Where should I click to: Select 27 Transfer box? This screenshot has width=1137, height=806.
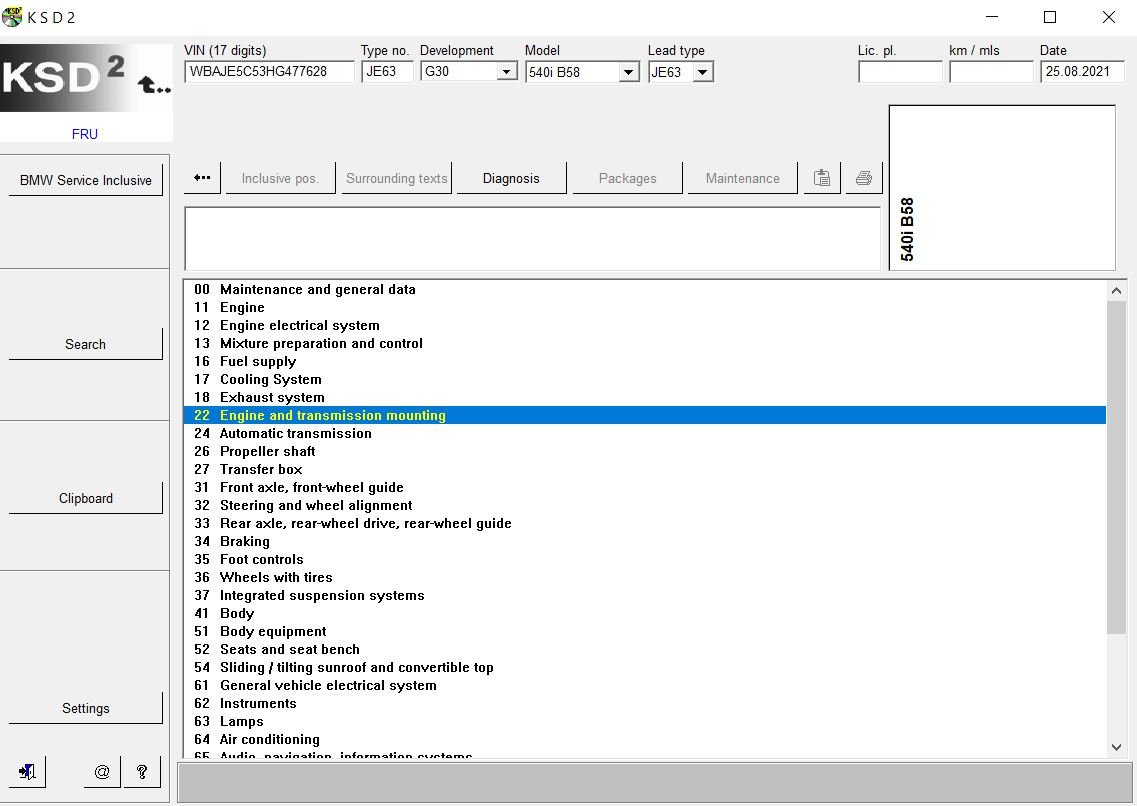tap(645, 469)
